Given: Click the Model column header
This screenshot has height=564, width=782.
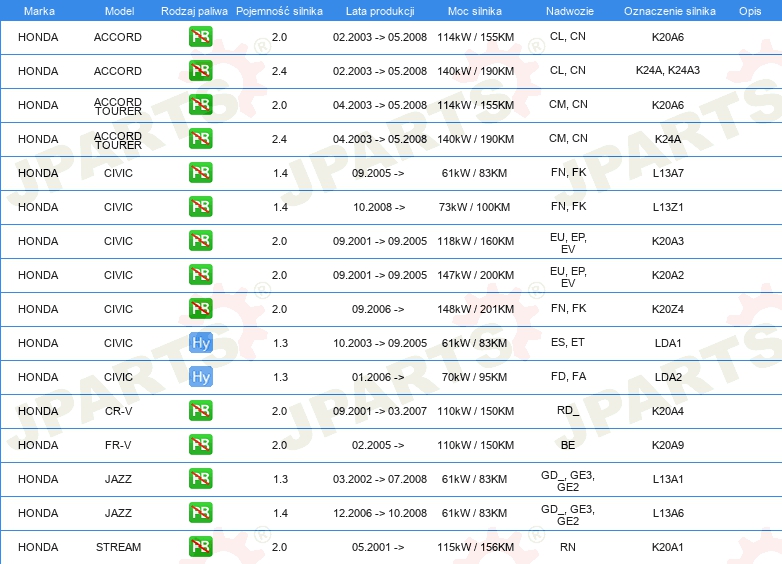Looking at the screenshot, I should (119, 11).
